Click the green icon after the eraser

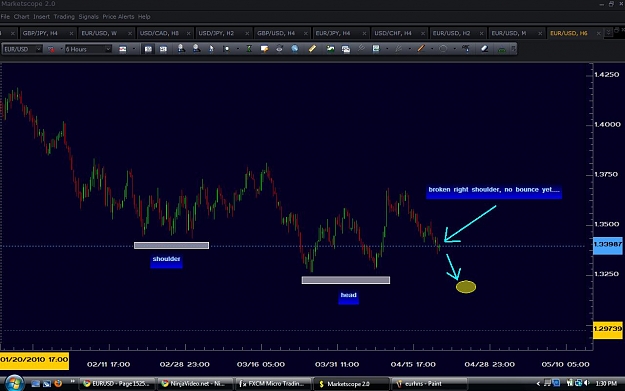pyautogui.click(x=502, y=49)
